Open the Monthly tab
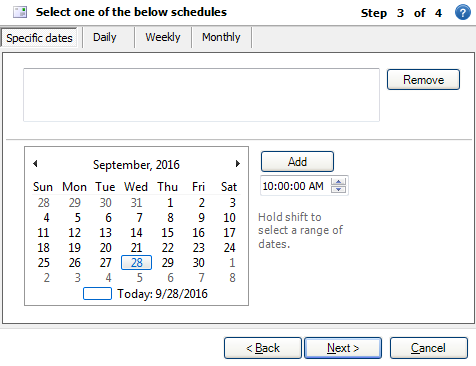 click(221, 37)
